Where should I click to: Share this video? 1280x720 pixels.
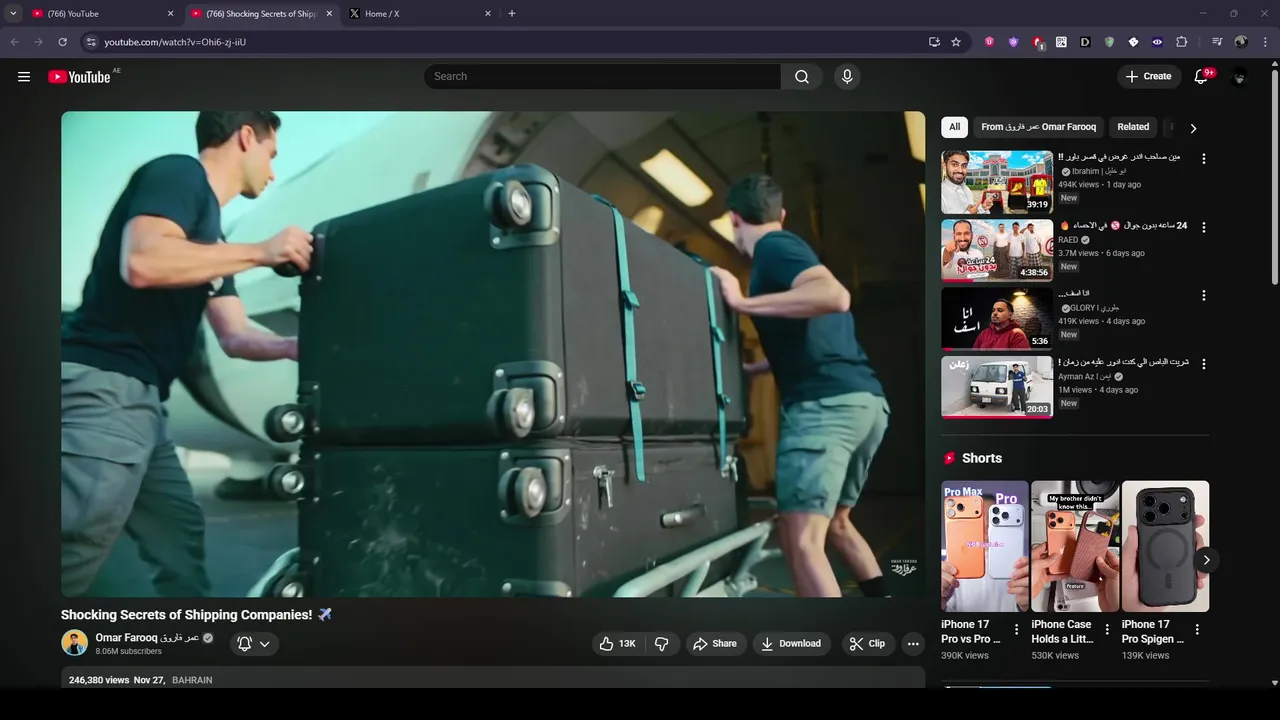click(x=715, y=644)
